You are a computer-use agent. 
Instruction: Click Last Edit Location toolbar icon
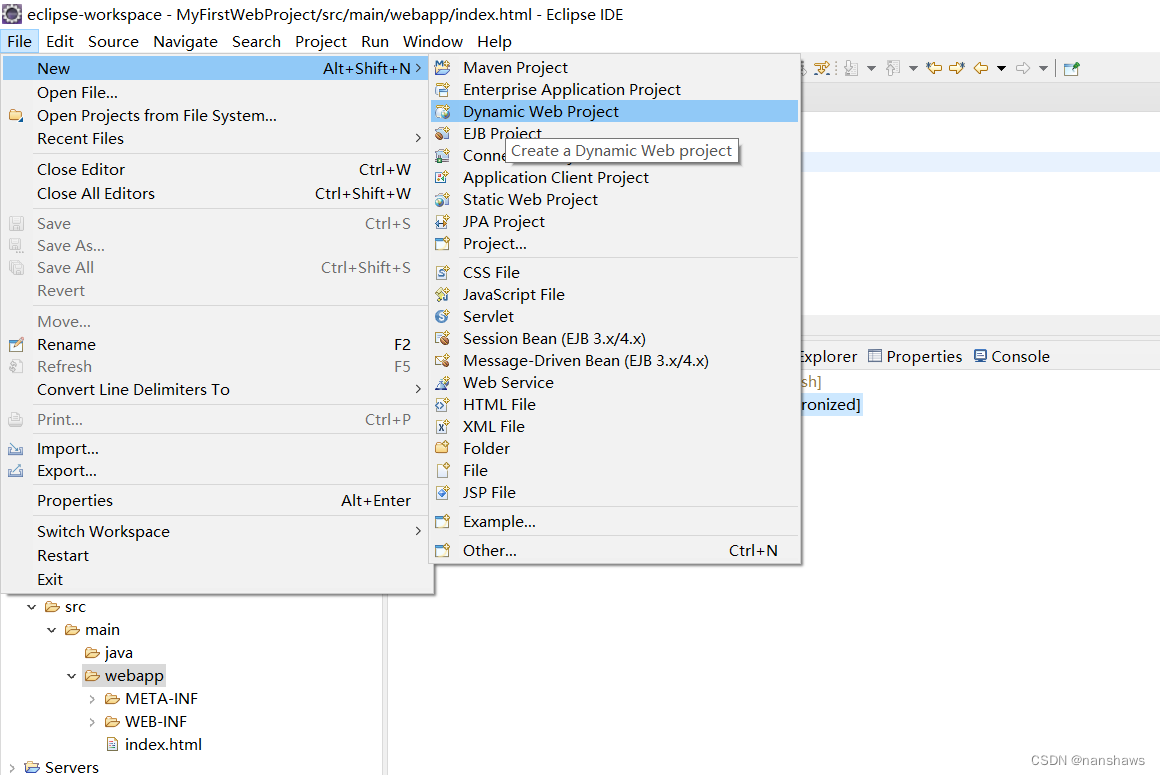coord(934,68)
